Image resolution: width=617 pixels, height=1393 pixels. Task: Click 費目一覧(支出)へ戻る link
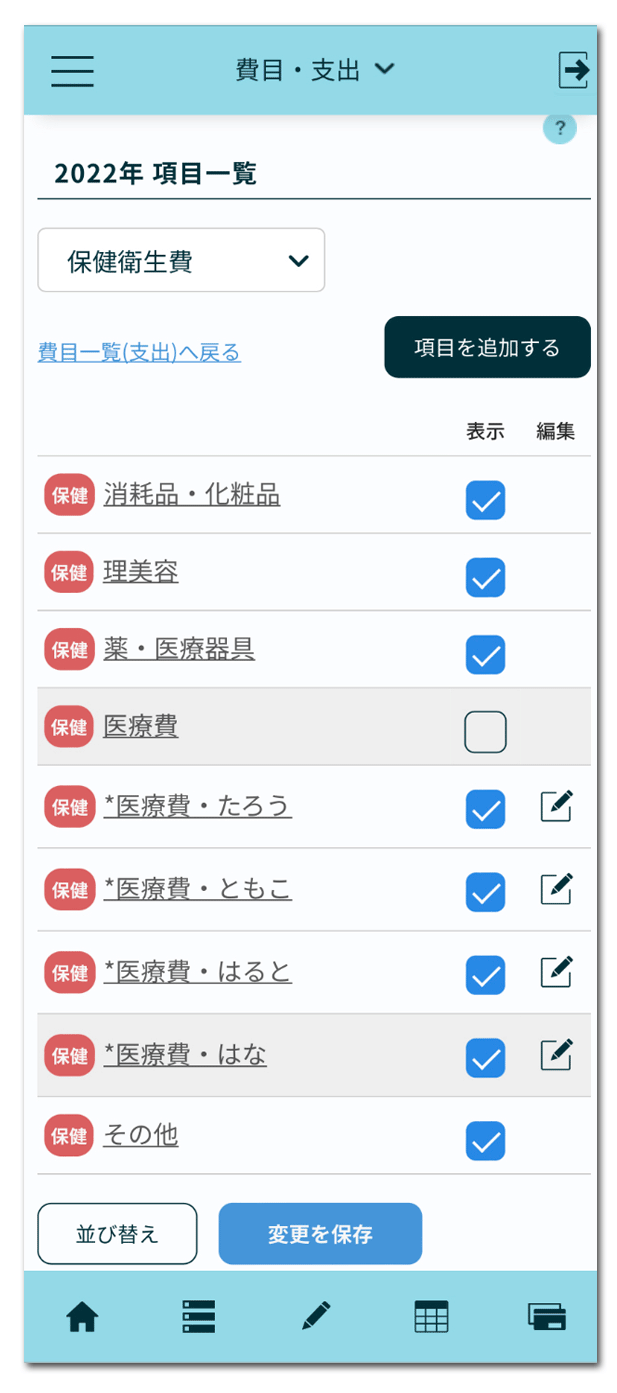139,352
